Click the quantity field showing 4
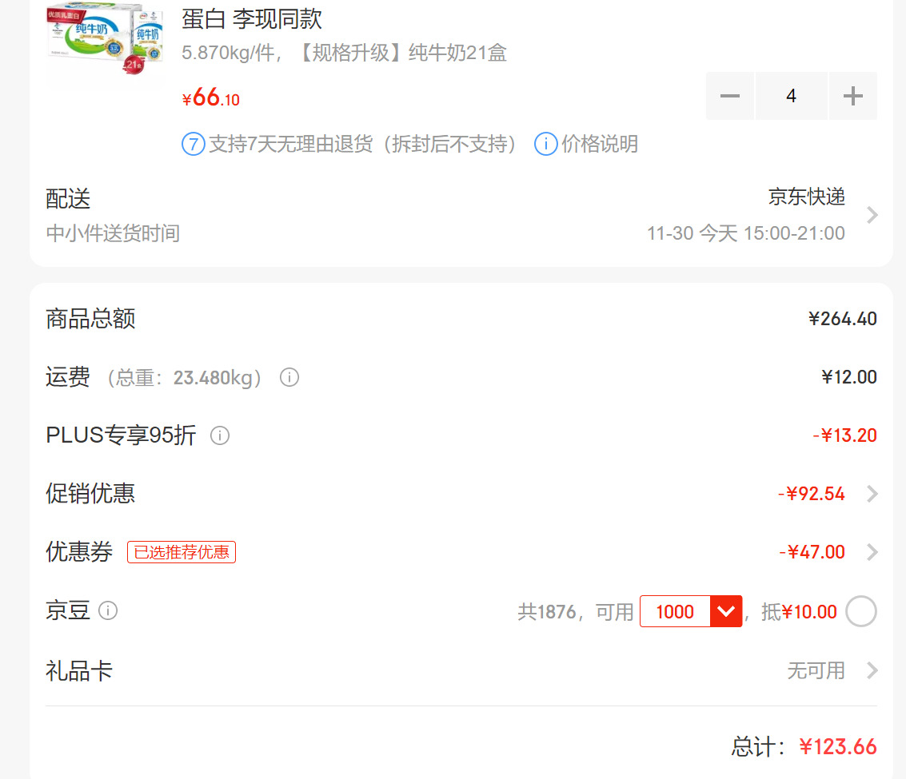 791,96
